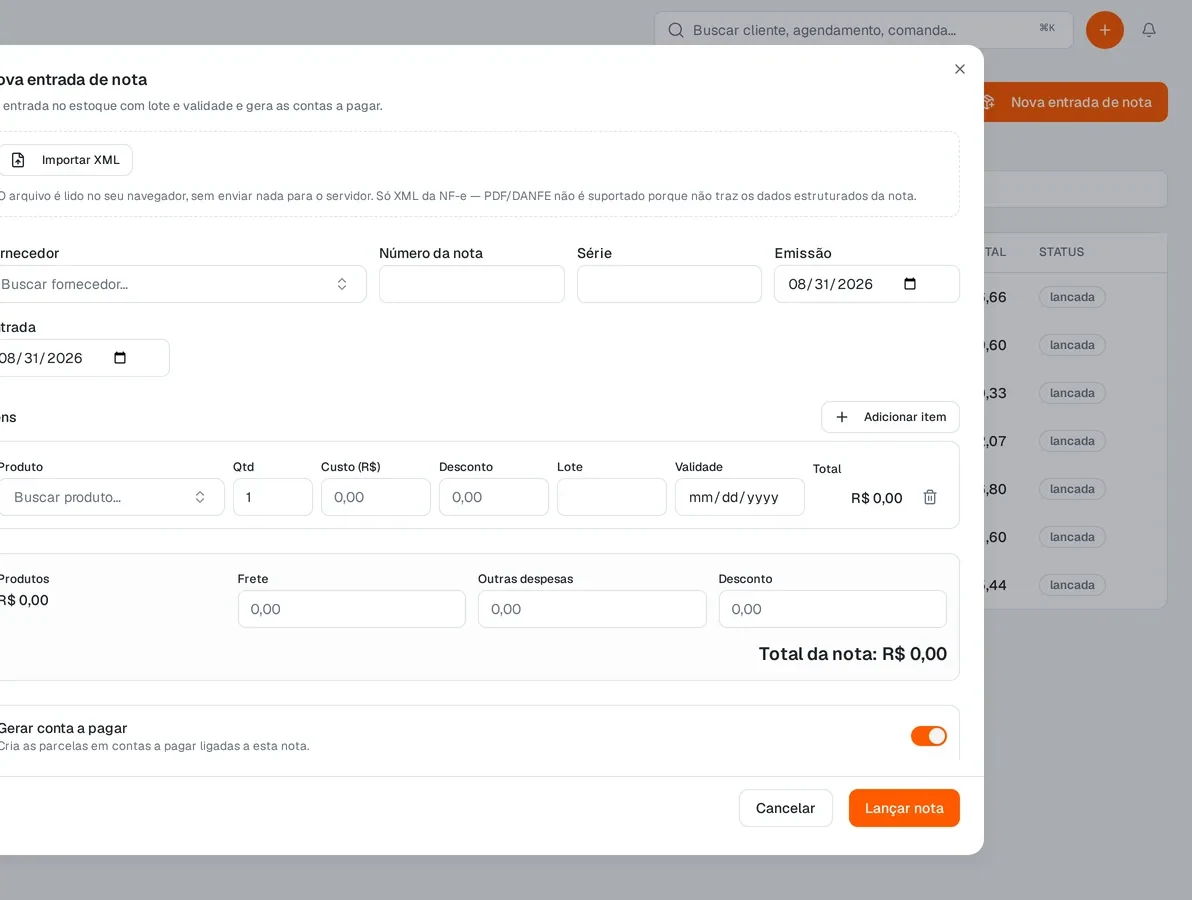This screenshot has width=1192, height=900.
Task: Click the Frete input field
Action: [x=352, y=609]
